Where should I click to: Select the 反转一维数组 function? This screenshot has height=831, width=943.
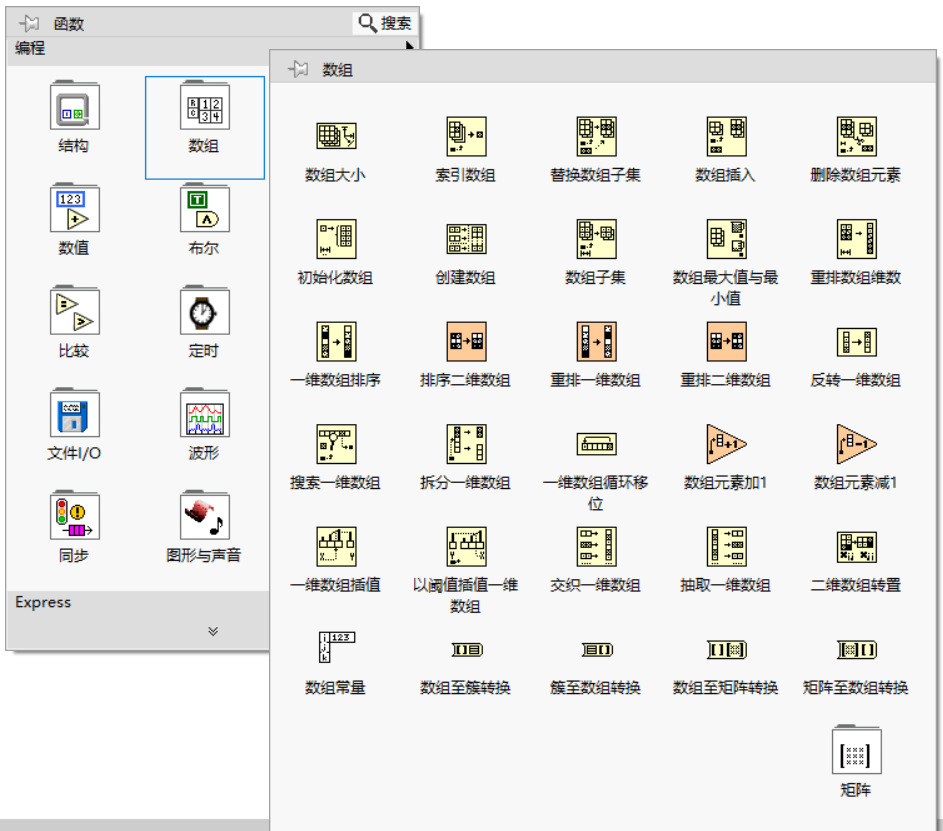pos(856,342)
